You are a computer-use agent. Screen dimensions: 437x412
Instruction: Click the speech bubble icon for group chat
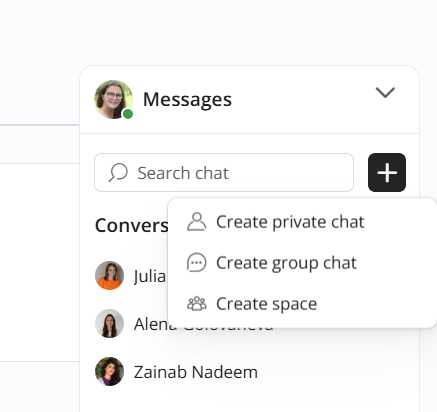coord(197,263)
